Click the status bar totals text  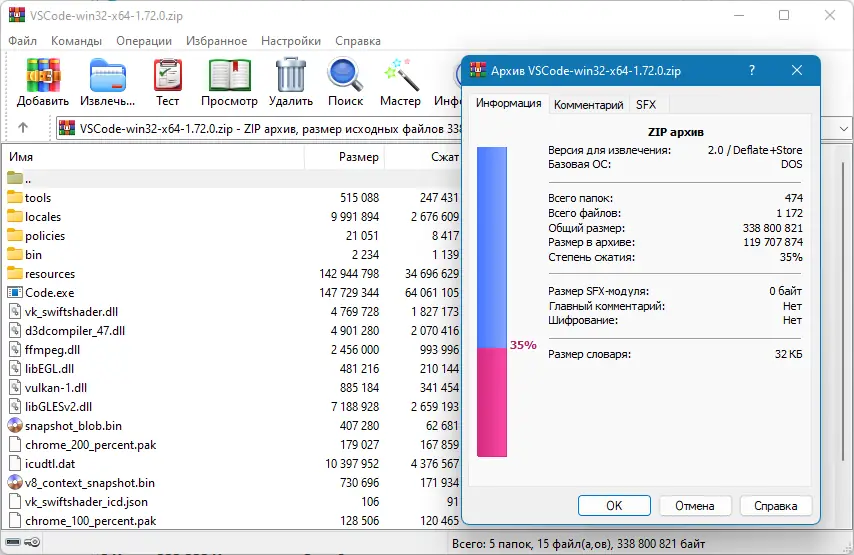coord(578,544)
